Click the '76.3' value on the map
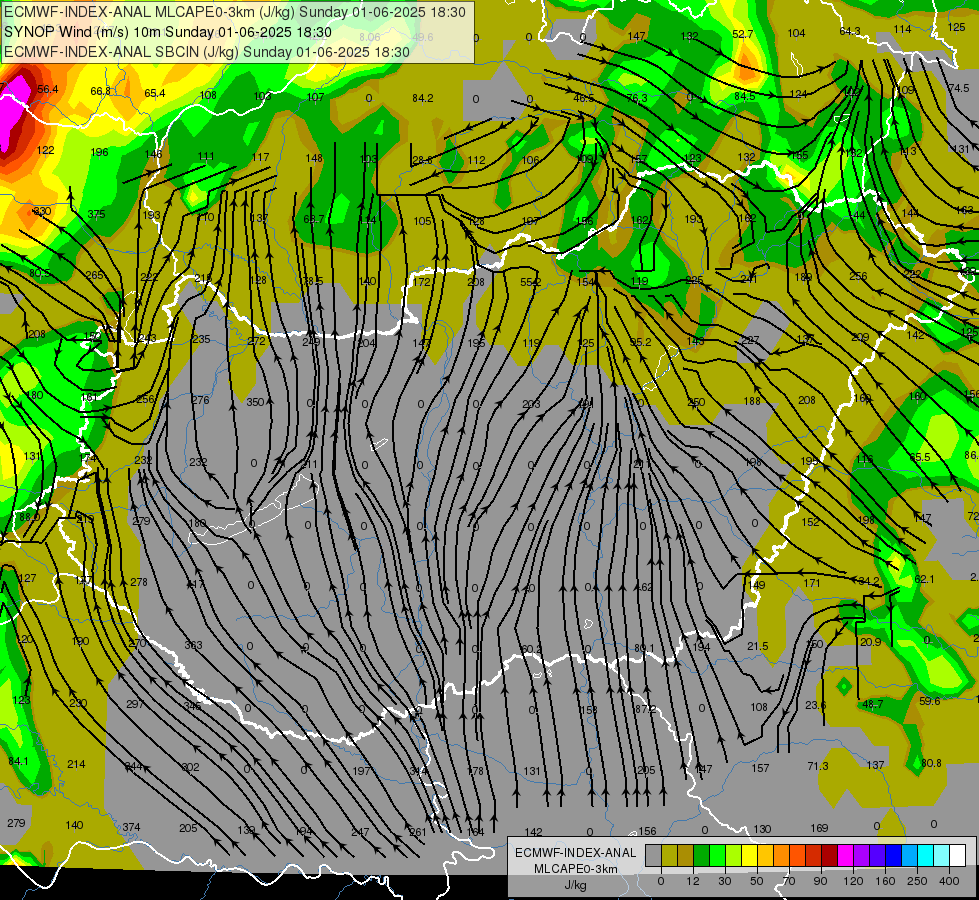979x900 pixels. tap(637, 98)
